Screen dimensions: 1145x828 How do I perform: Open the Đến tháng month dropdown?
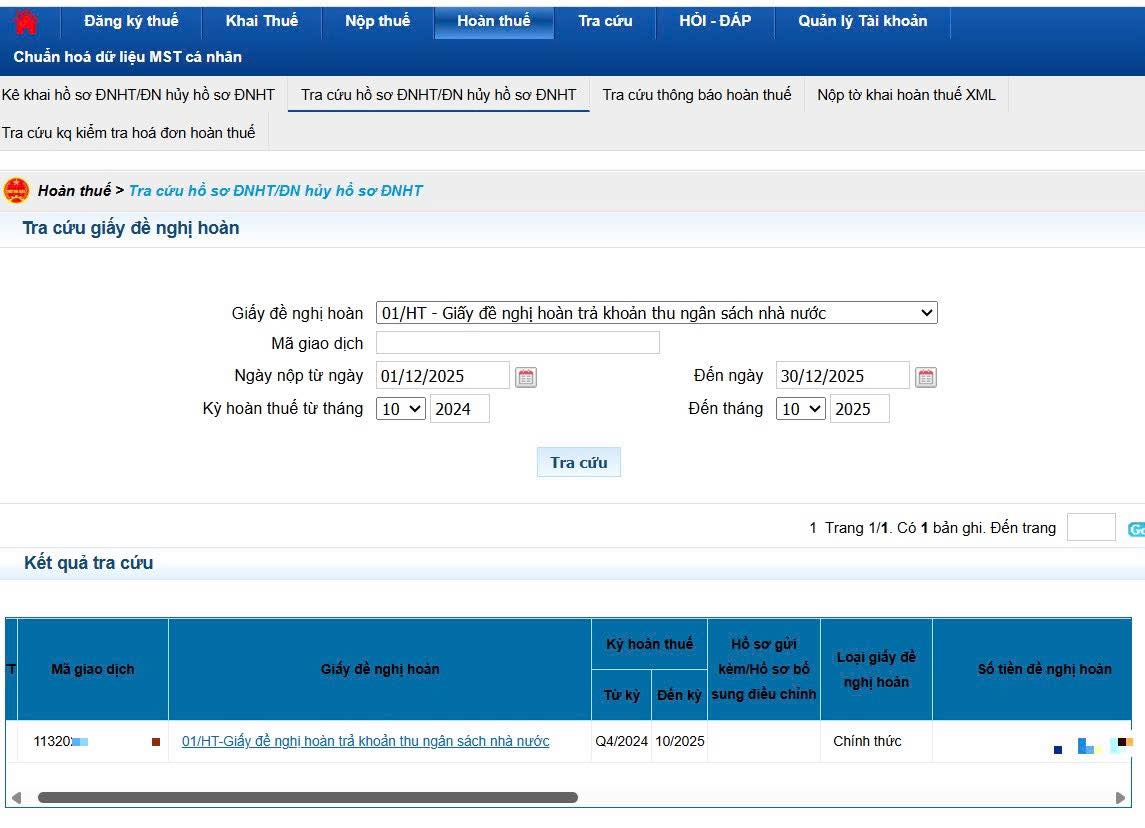pos(801,409)
